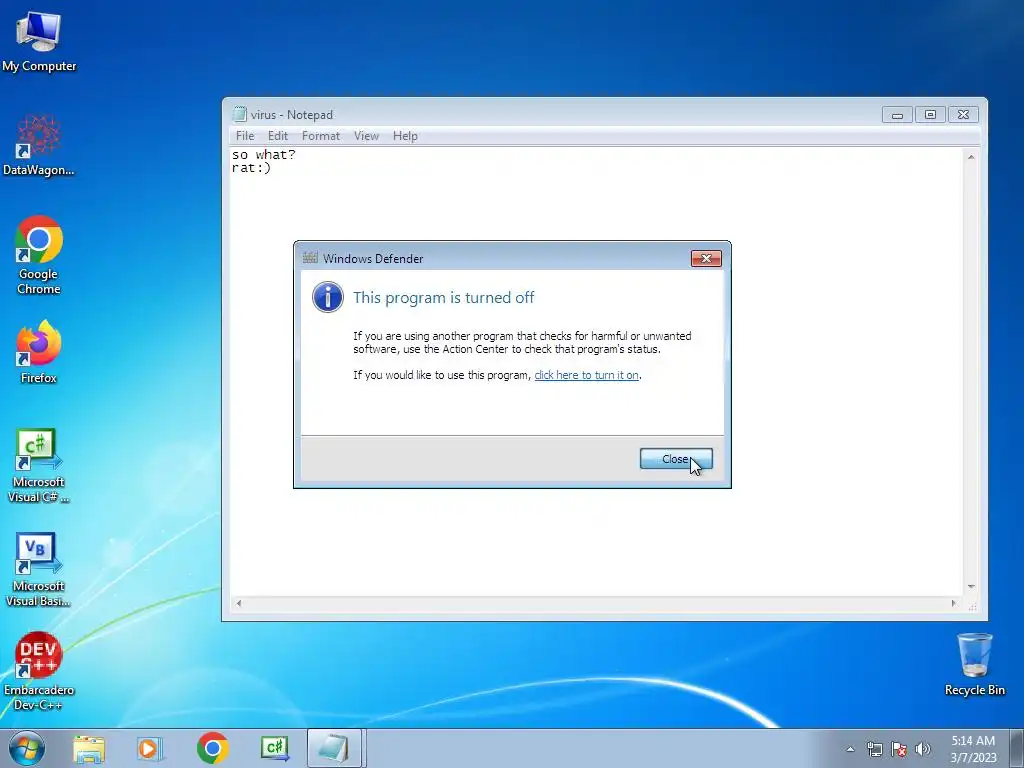The height and width of the screenshot is (768, 1024).
Task: Open Notepad Help menu
Action: [405, 136]
